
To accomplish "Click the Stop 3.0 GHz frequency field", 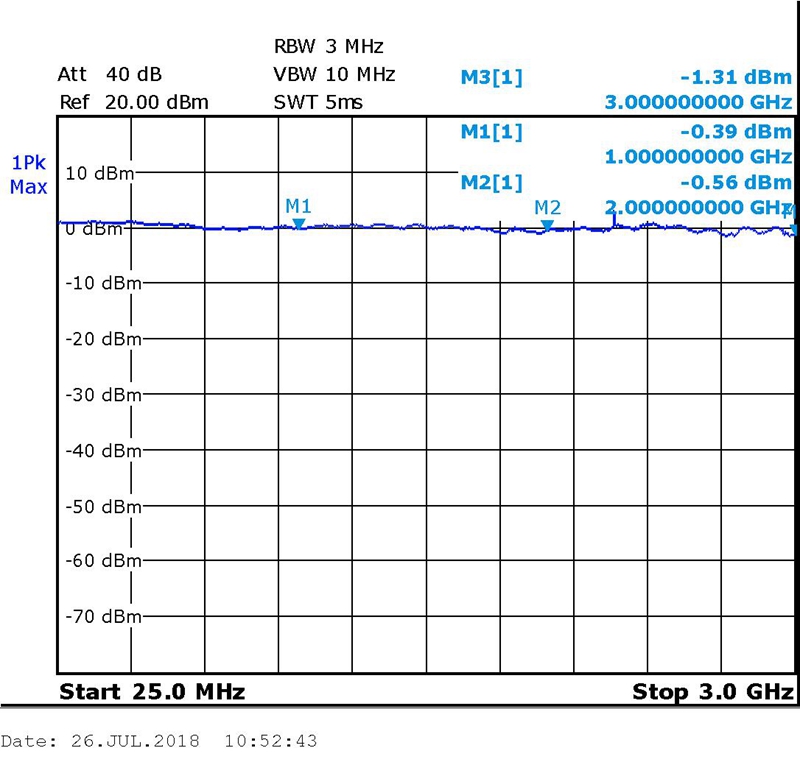I will click(712, 692).
